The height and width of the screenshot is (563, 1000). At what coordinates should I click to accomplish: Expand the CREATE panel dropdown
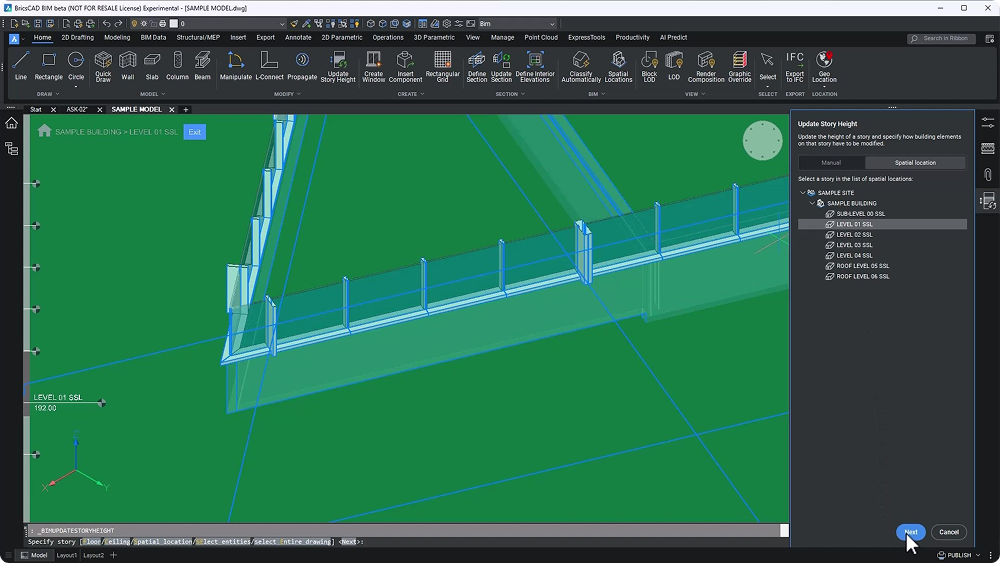coord(411,94)
